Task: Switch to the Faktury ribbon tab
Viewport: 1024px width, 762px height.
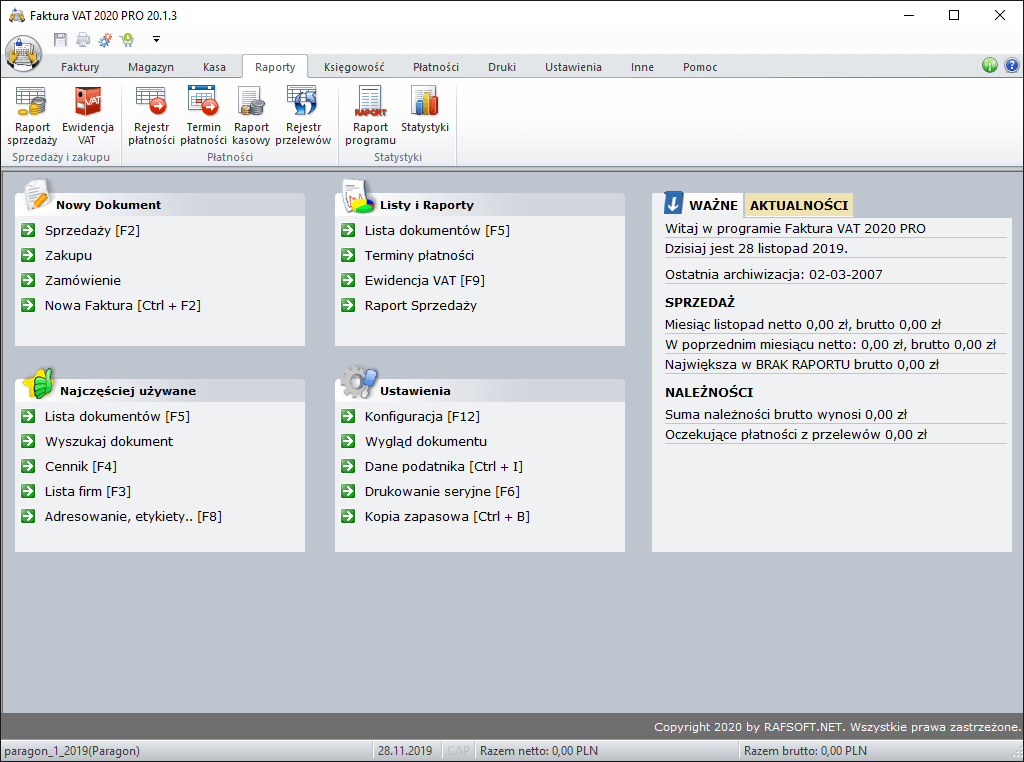Action: [80, 67]
